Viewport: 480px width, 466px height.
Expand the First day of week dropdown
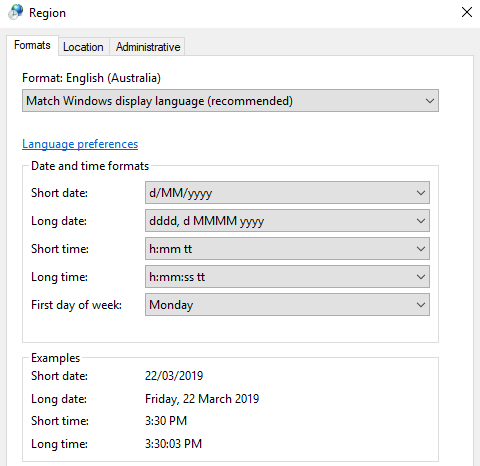(287, 305)
